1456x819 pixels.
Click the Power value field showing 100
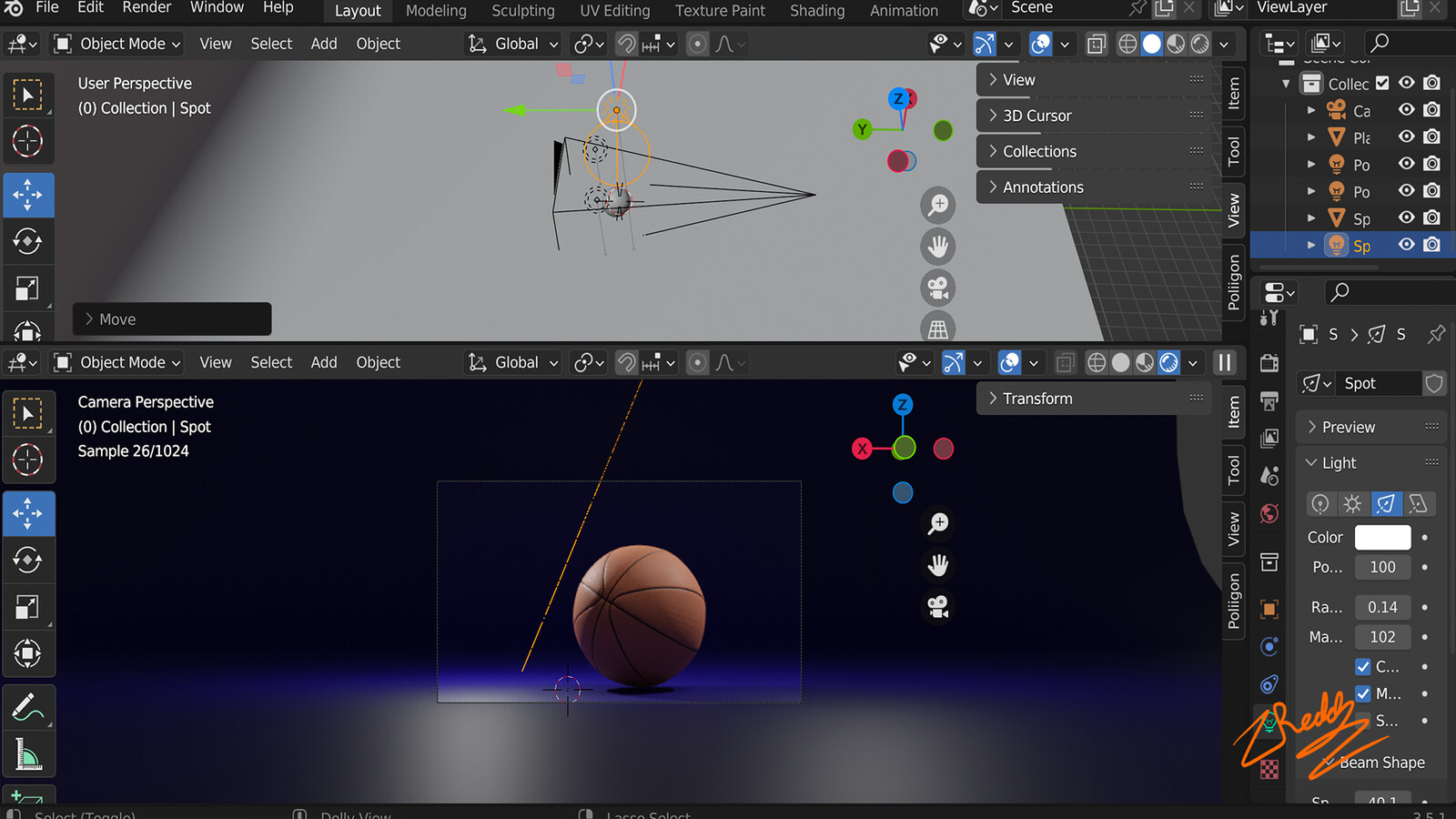click(1382, 567)
